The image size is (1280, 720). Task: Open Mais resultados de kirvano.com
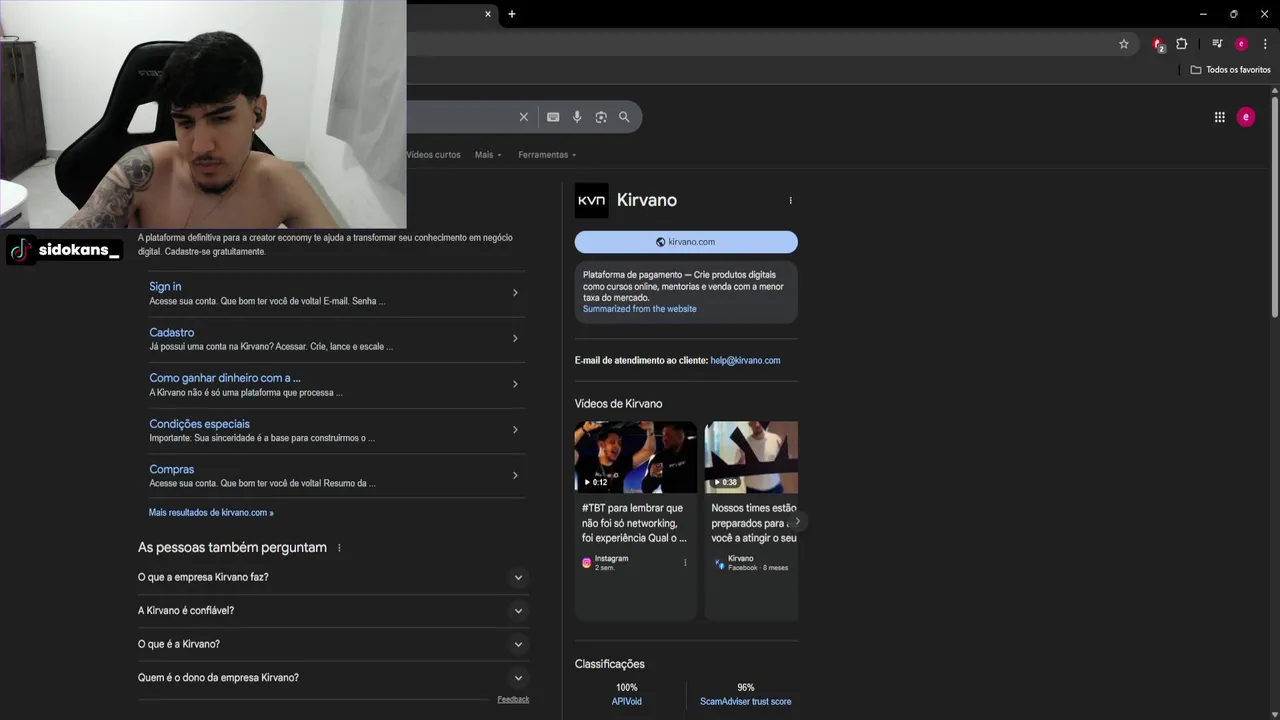point(211,512)
